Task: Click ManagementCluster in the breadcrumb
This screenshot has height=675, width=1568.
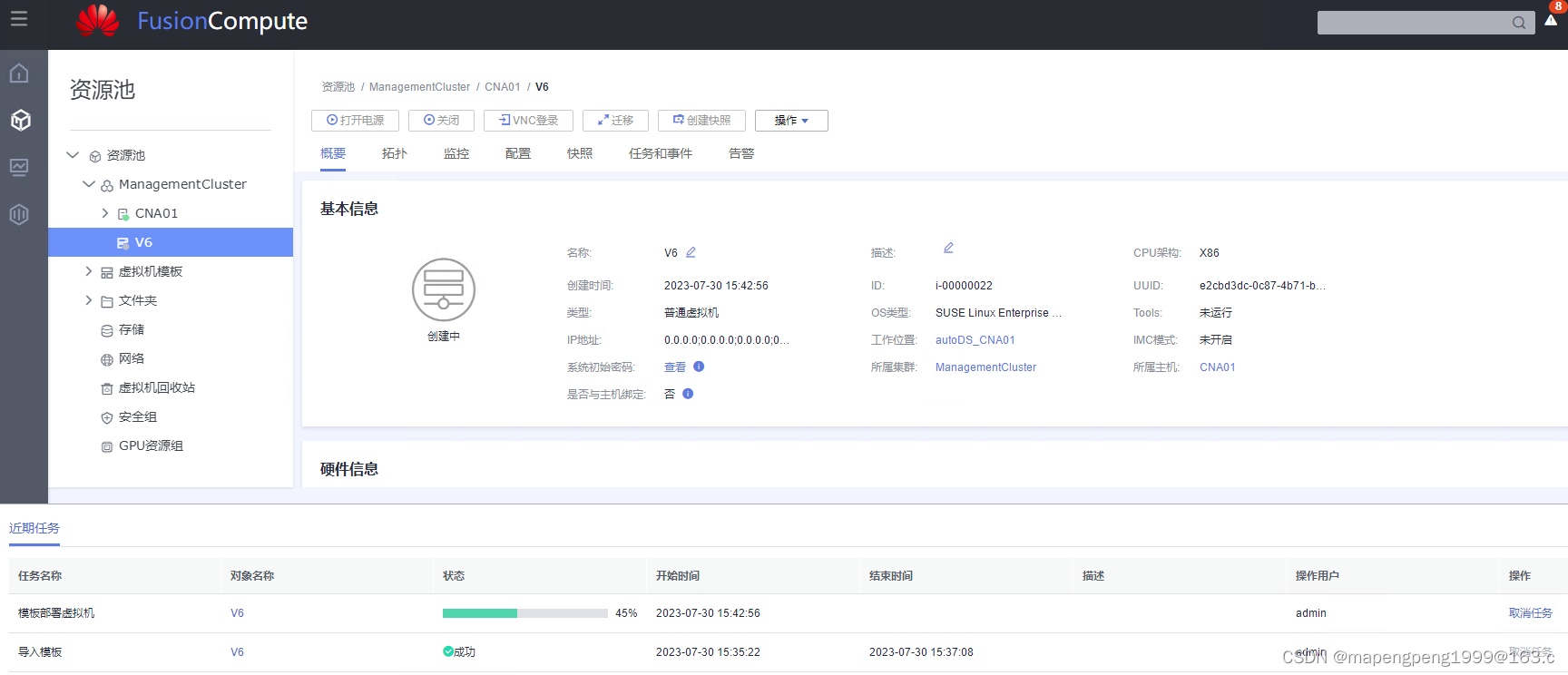Action: pos(419,87)
